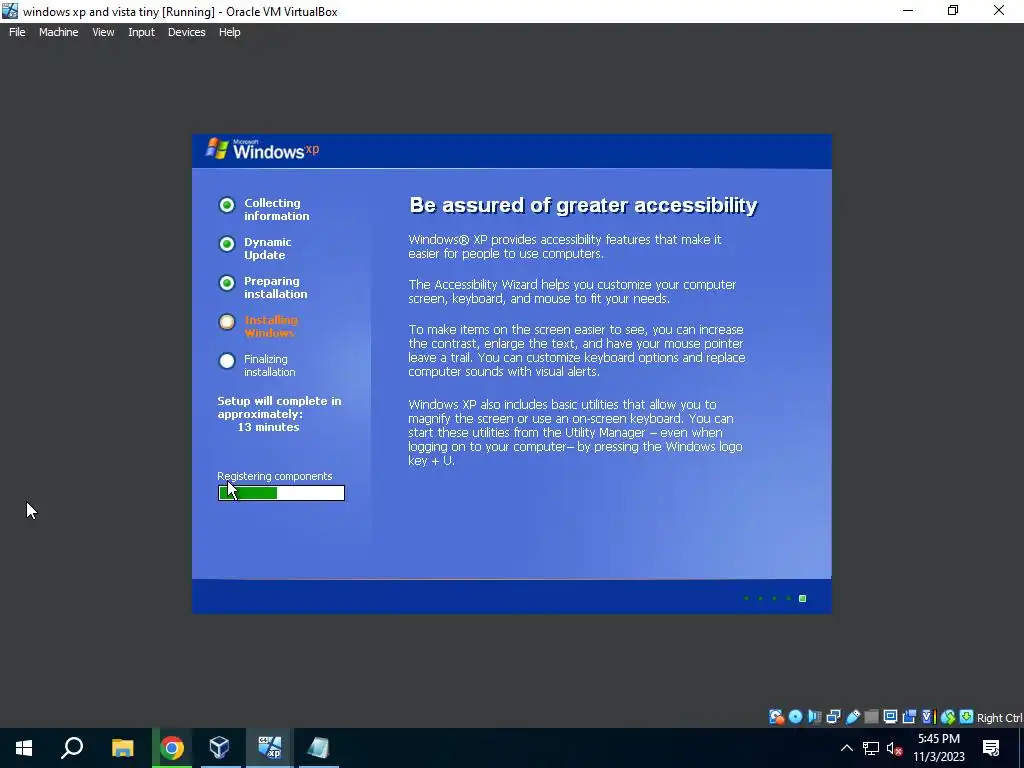
Task: Open the clock showing 5:45 PM
Action: click(x=938, y=748)
